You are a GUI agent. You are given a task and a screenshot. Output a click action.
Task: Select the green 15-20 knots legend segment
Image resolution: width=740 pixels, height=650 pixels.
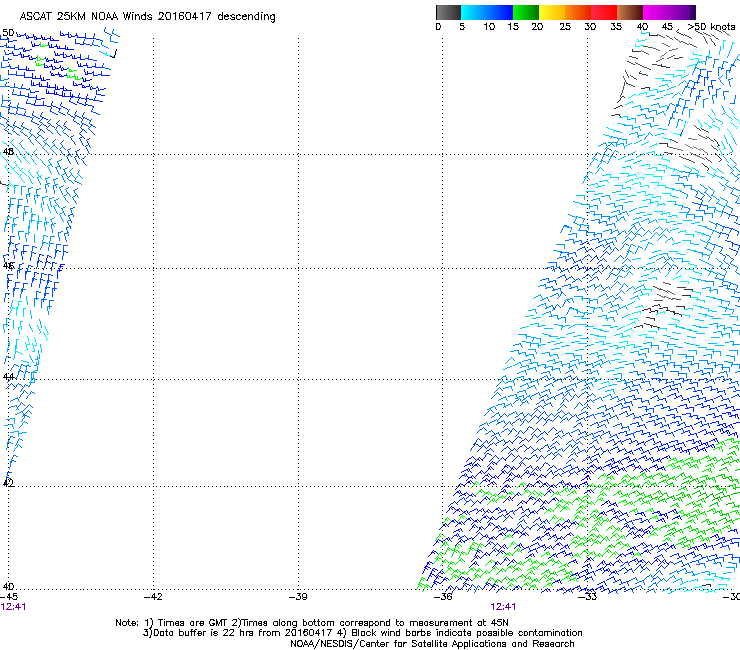[526, 12]
